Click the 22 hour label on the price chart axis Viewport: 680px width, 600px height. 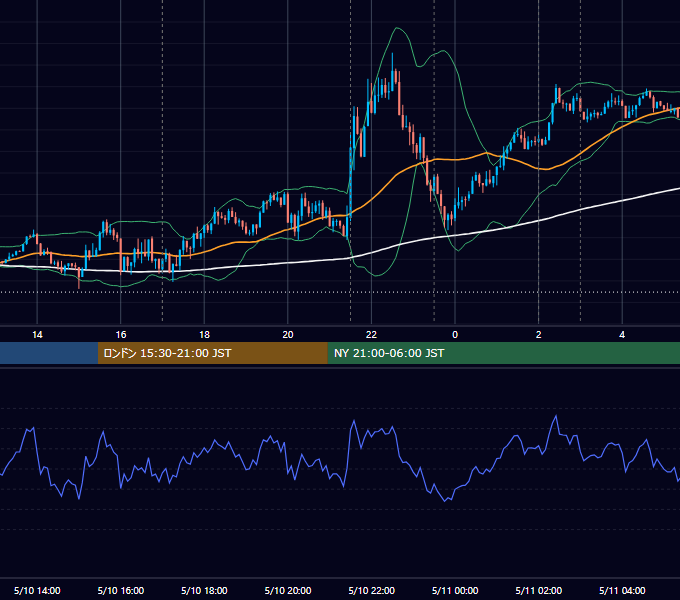point(371,335)
